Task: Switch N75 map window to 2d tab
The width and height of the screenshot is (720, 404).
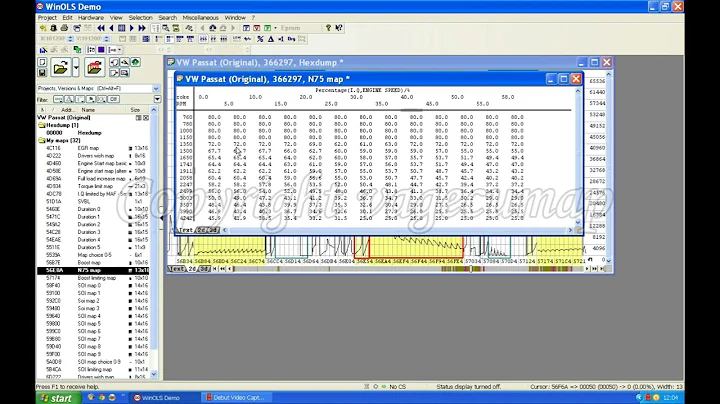Action: pos(201,230)
